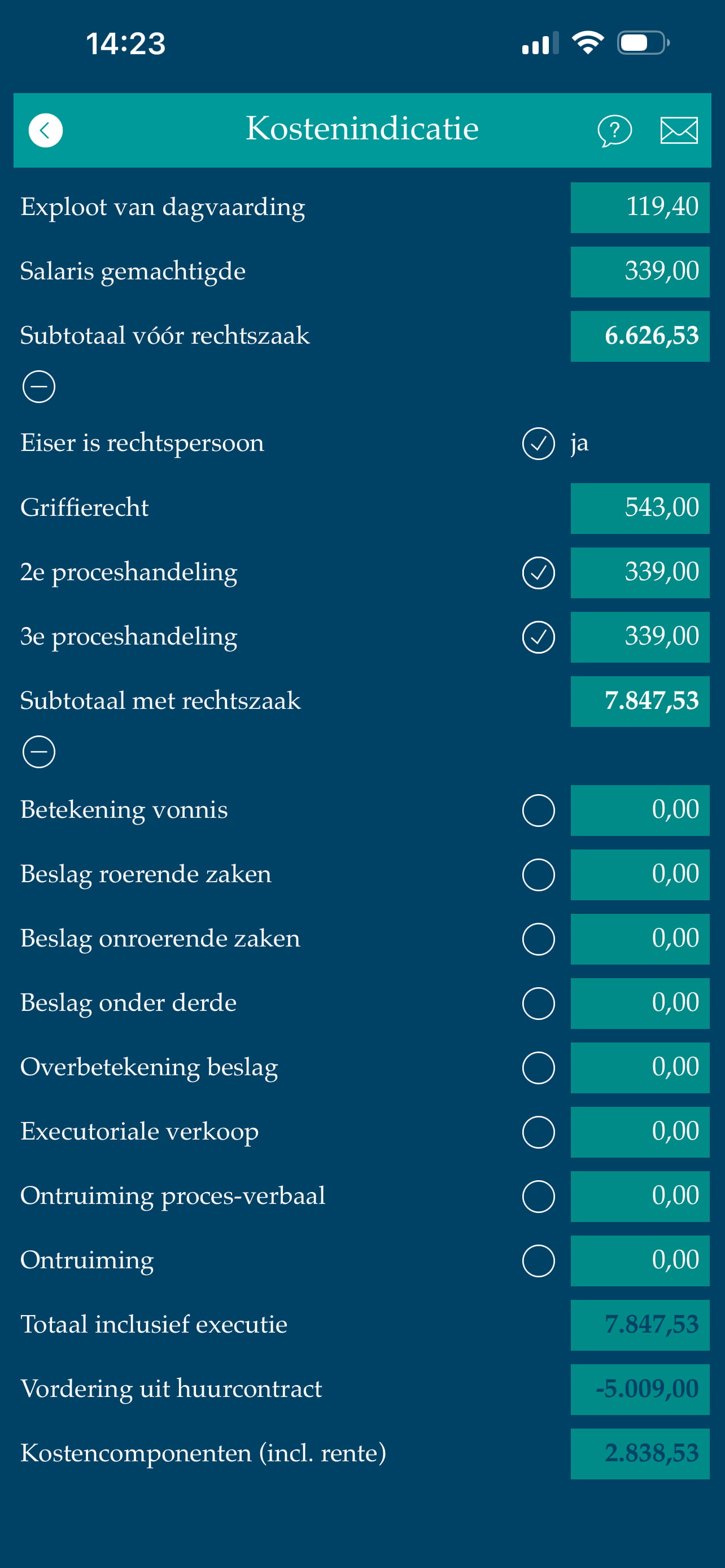The height and width of the screenshot is (1568, 725).
Task: Open the help question mark icon
Action: tap(614, 130)
